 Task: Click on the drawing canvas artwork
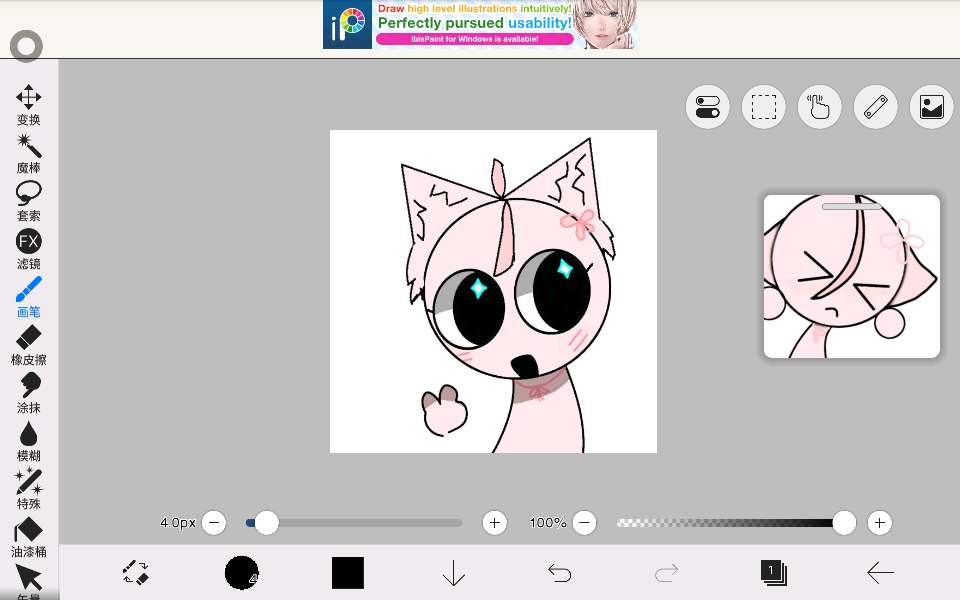tap(493, 291)
